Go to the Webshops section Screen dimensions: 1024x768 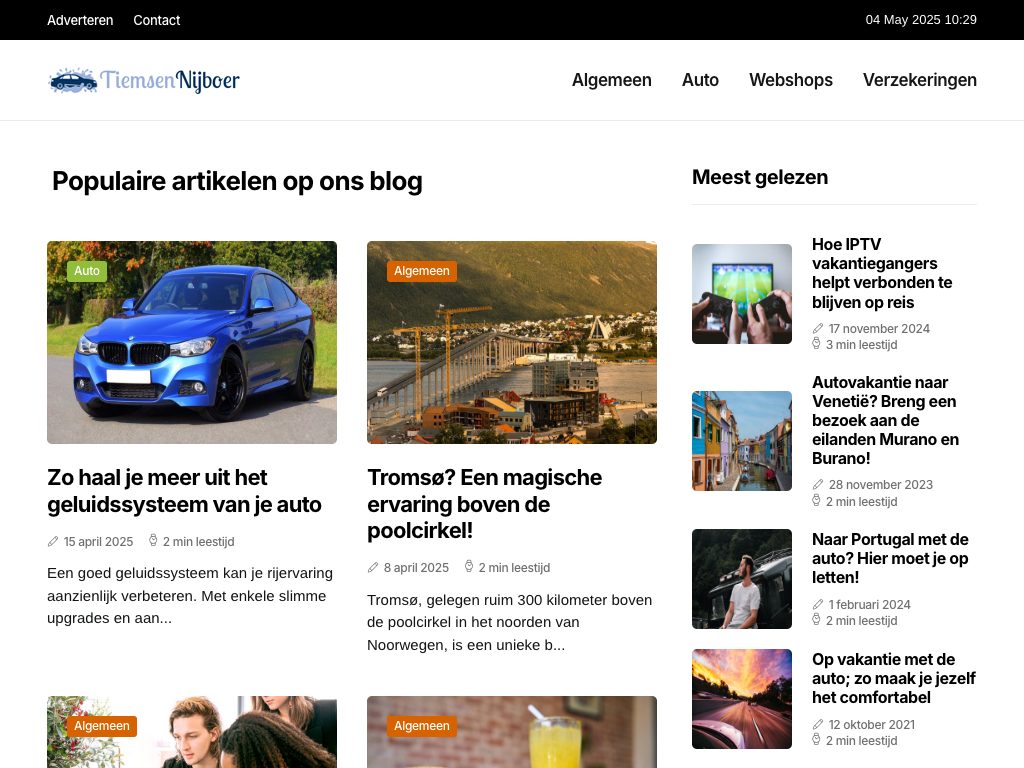pyautogui.click(x=791, y=80)
